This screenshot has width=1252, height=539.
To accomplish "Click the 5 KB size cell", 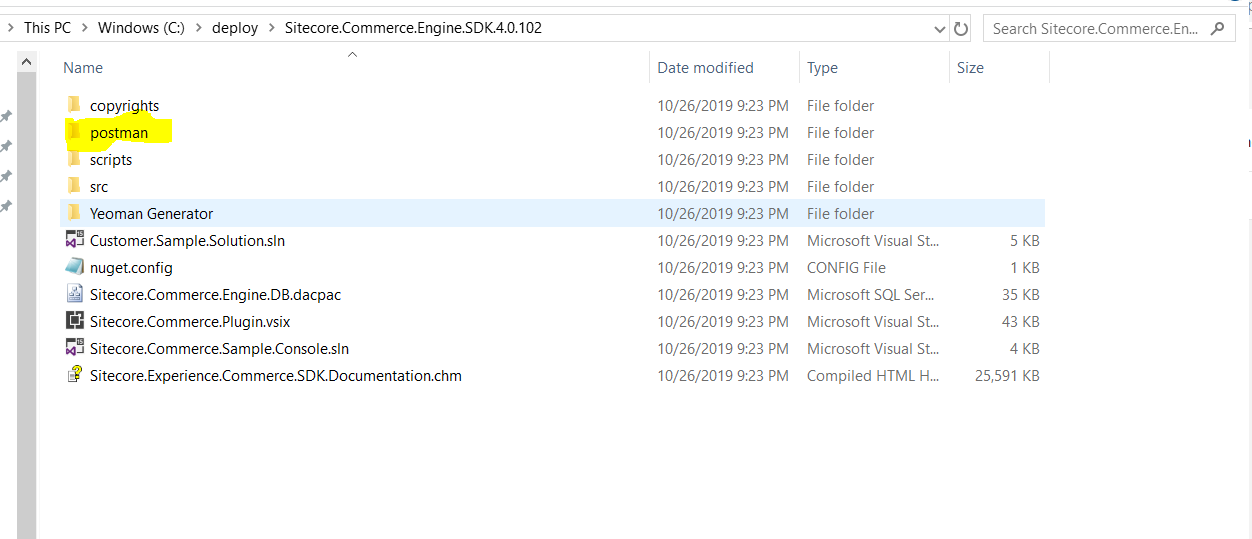I will 1025,240.
